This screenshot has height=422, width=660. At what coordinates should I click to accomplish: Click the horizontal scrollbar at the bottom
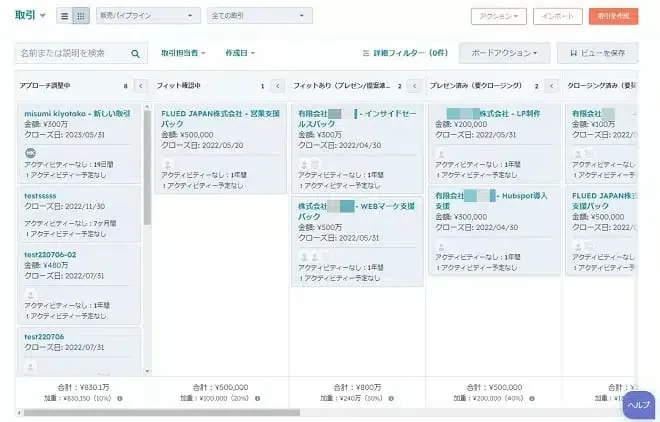(x=150, y=412)
